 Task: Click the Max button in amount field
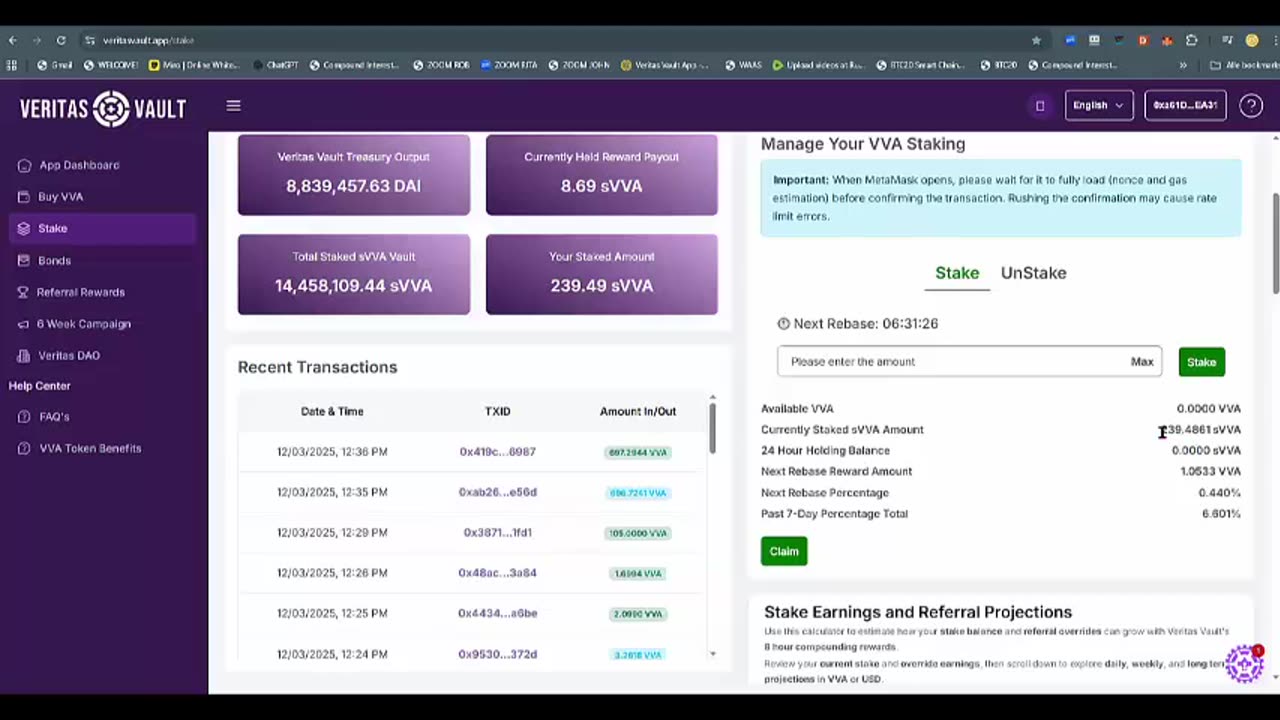click(x=1142, y=362)
